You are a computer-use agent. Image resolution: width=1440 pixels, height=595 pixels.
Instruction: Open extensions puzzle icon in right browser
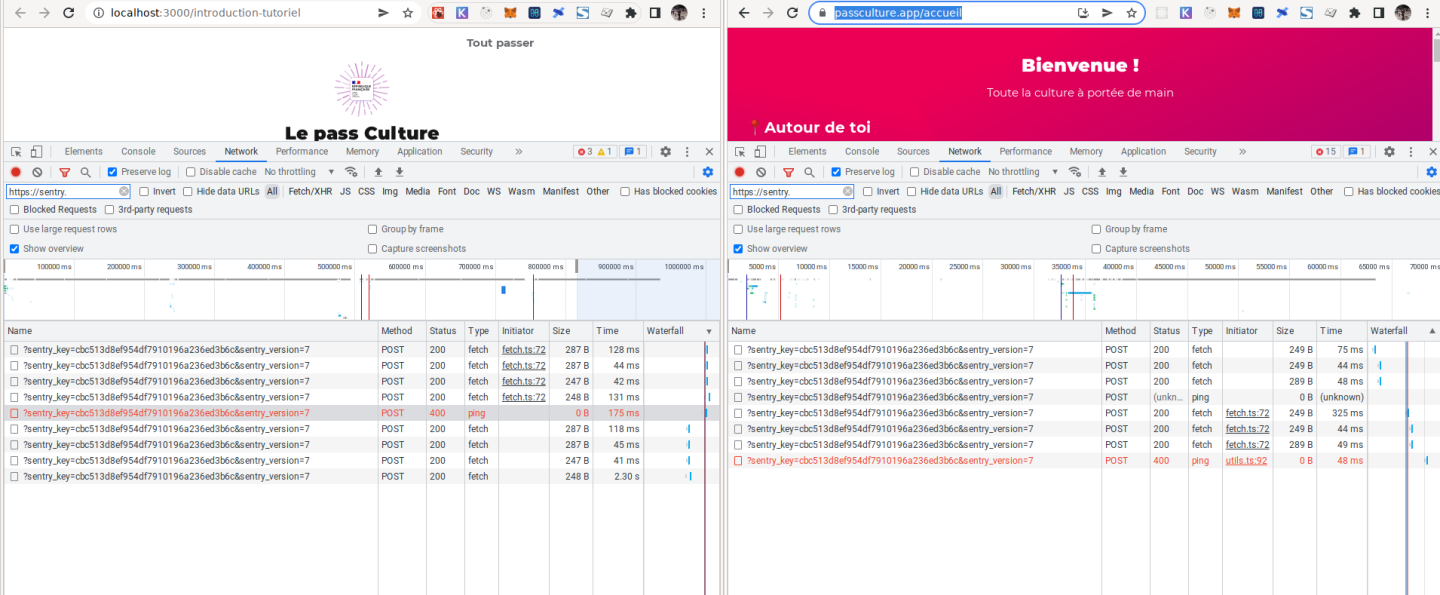coord(1354,13)
